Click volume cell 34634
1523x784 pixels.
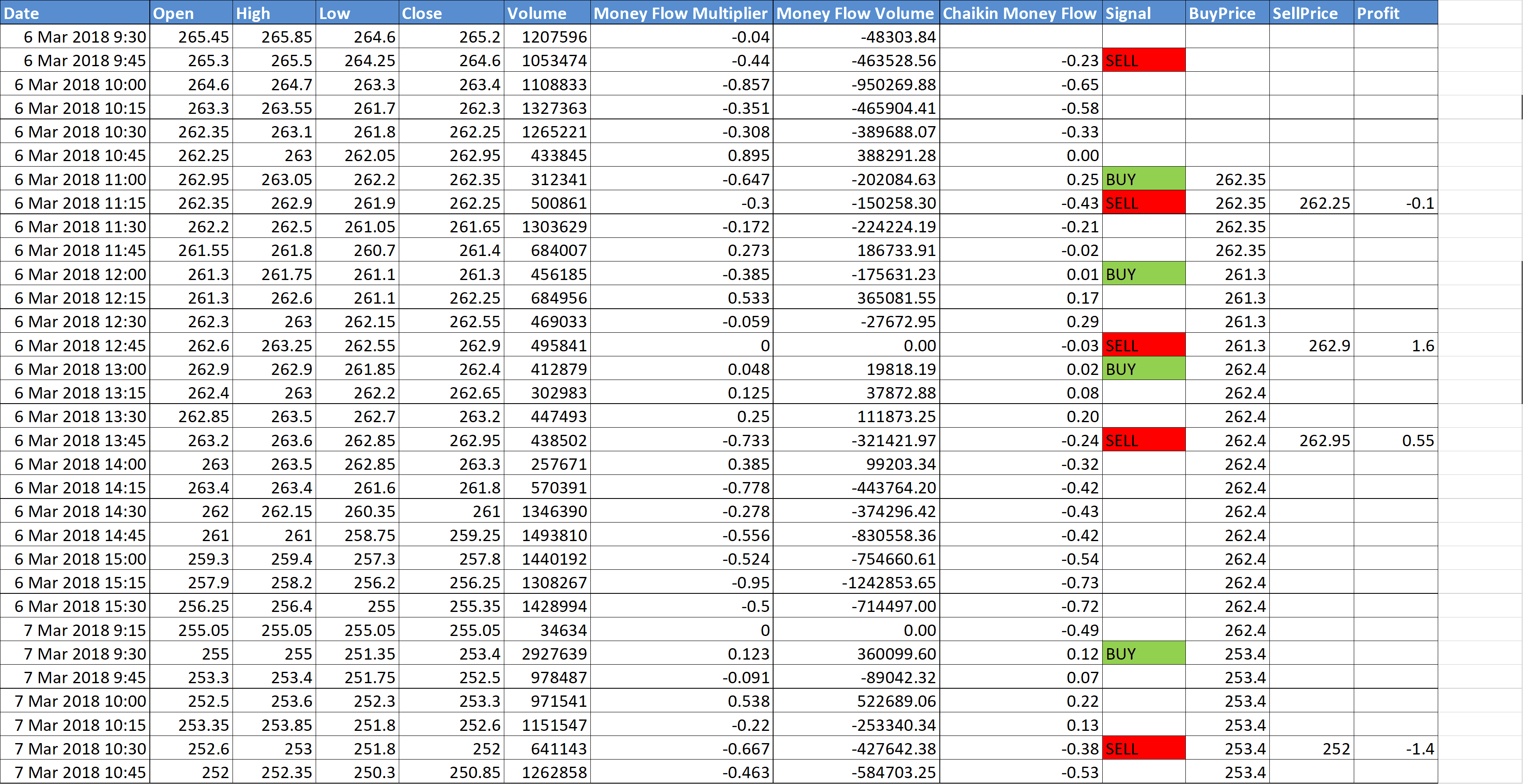click(547, 630)
